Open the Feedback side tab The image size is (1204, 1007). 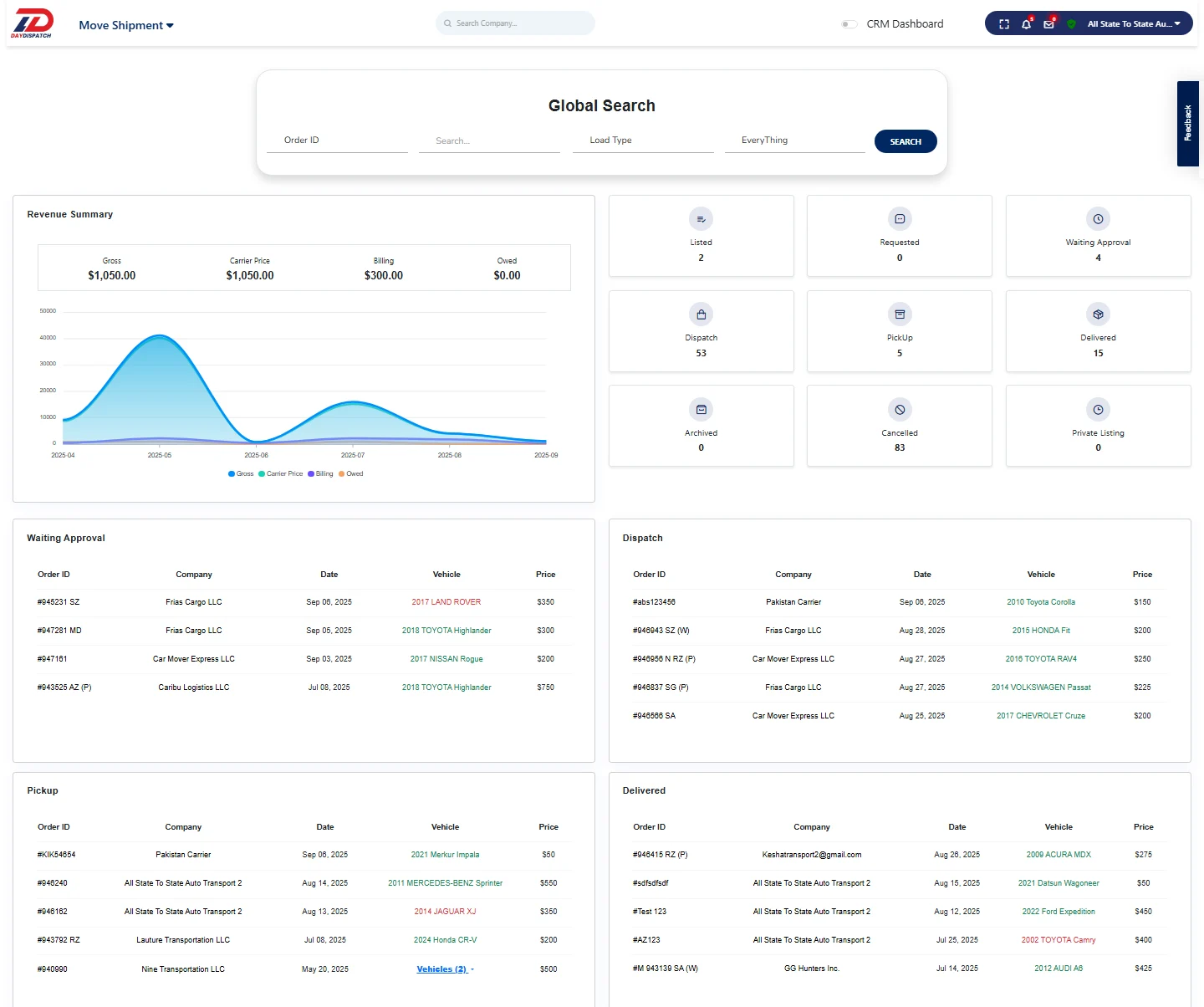pyautogui.click(x=1187, y=124)
